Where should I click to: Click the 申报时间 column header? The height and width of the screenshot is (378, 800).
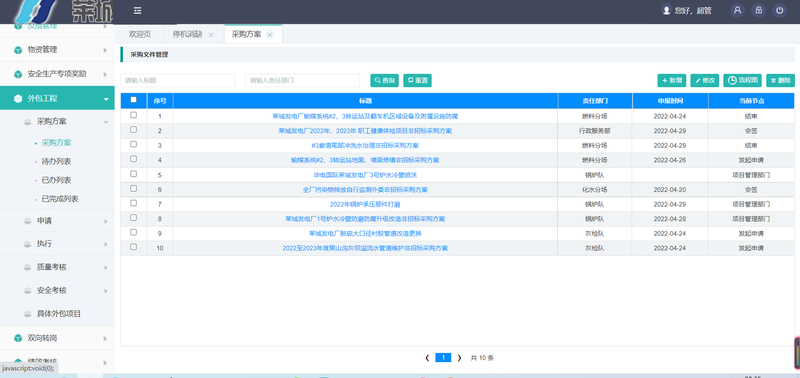pos(670,101)
